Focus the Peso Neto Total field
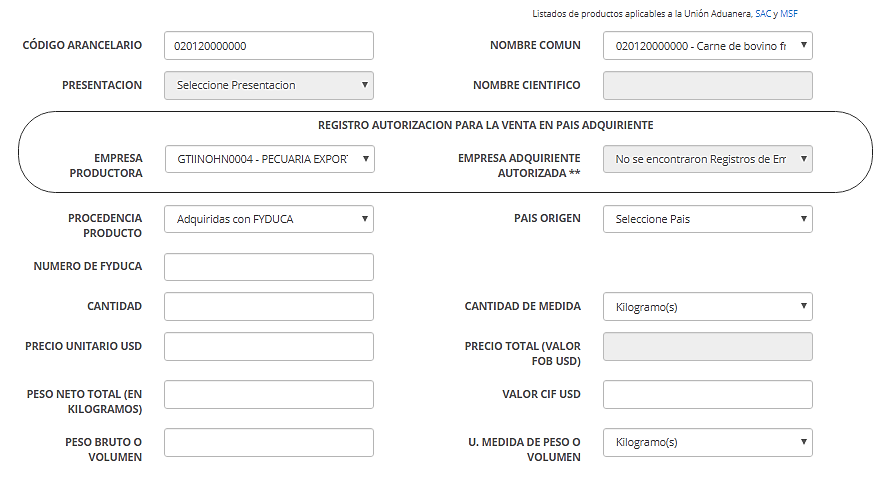 pyautogui.click(x=269, y=395)
